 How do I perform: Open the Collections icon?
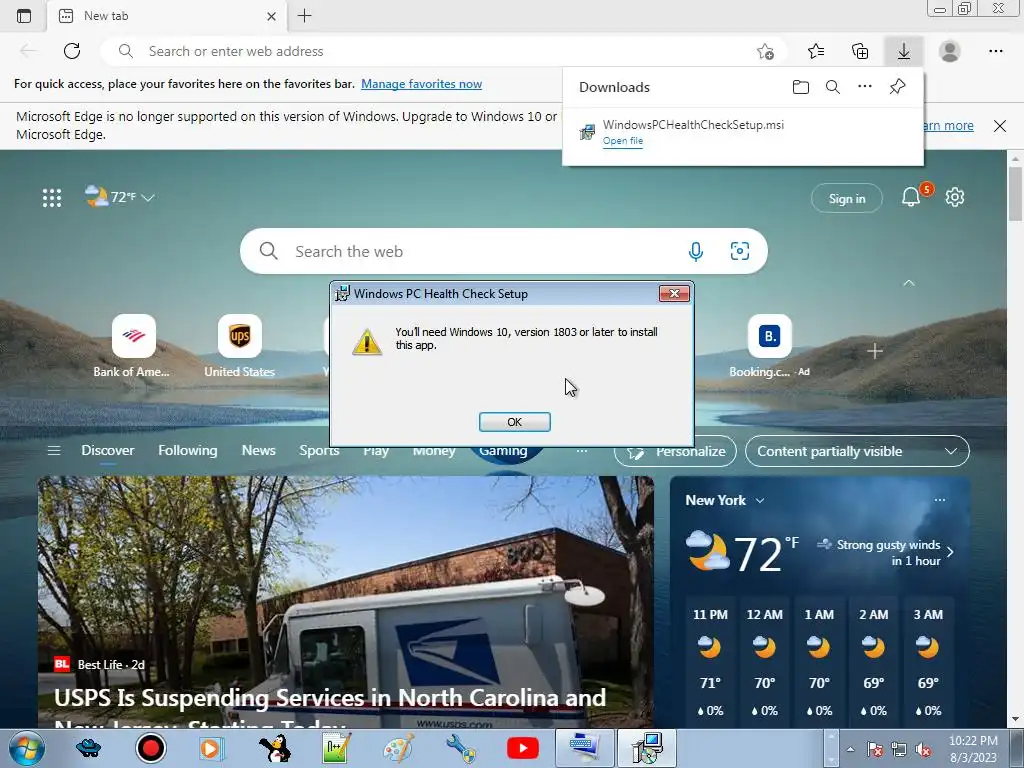(860, 51)
